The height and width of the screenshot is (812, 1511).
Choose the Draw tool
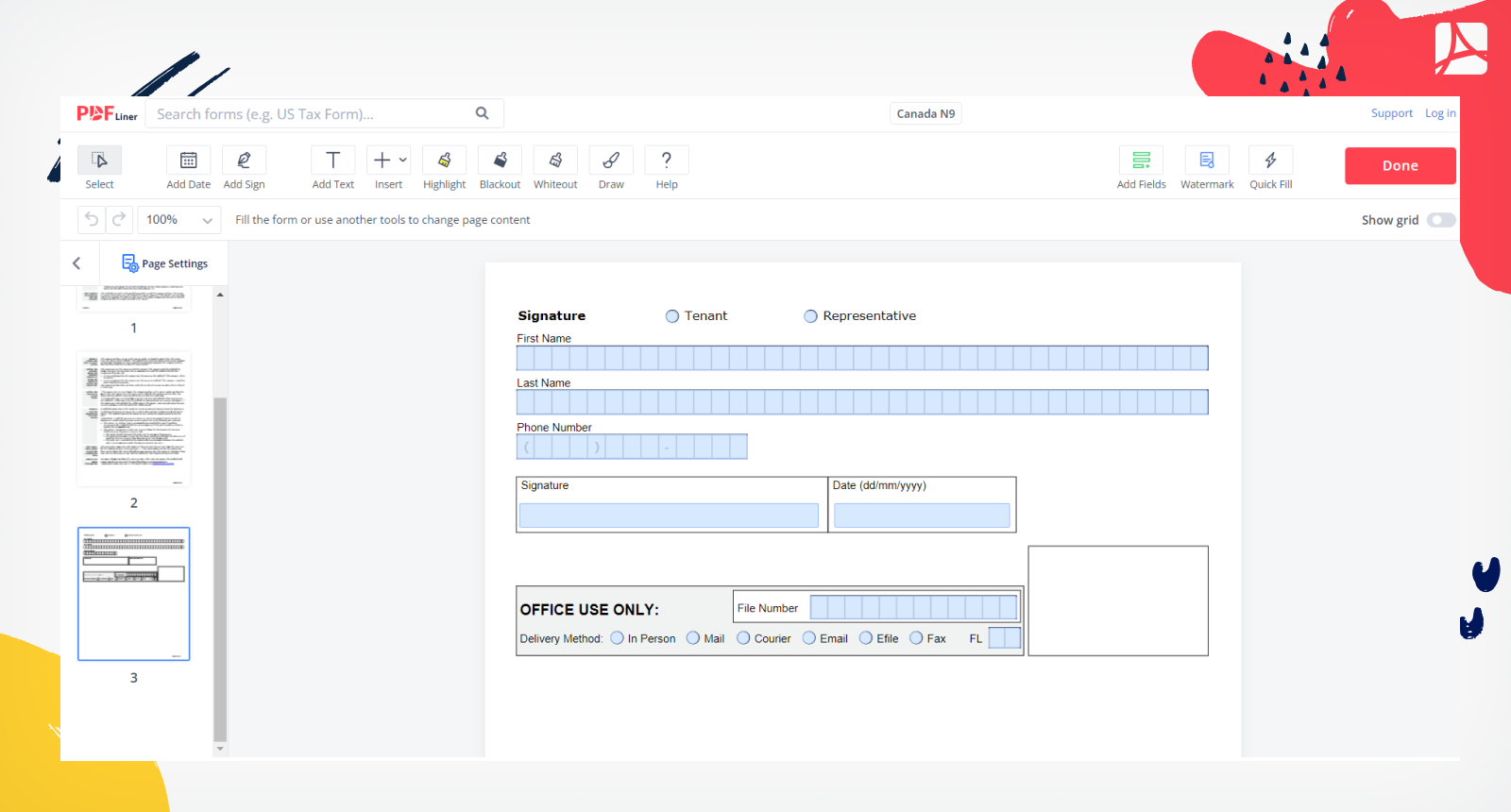coord(611,161)
